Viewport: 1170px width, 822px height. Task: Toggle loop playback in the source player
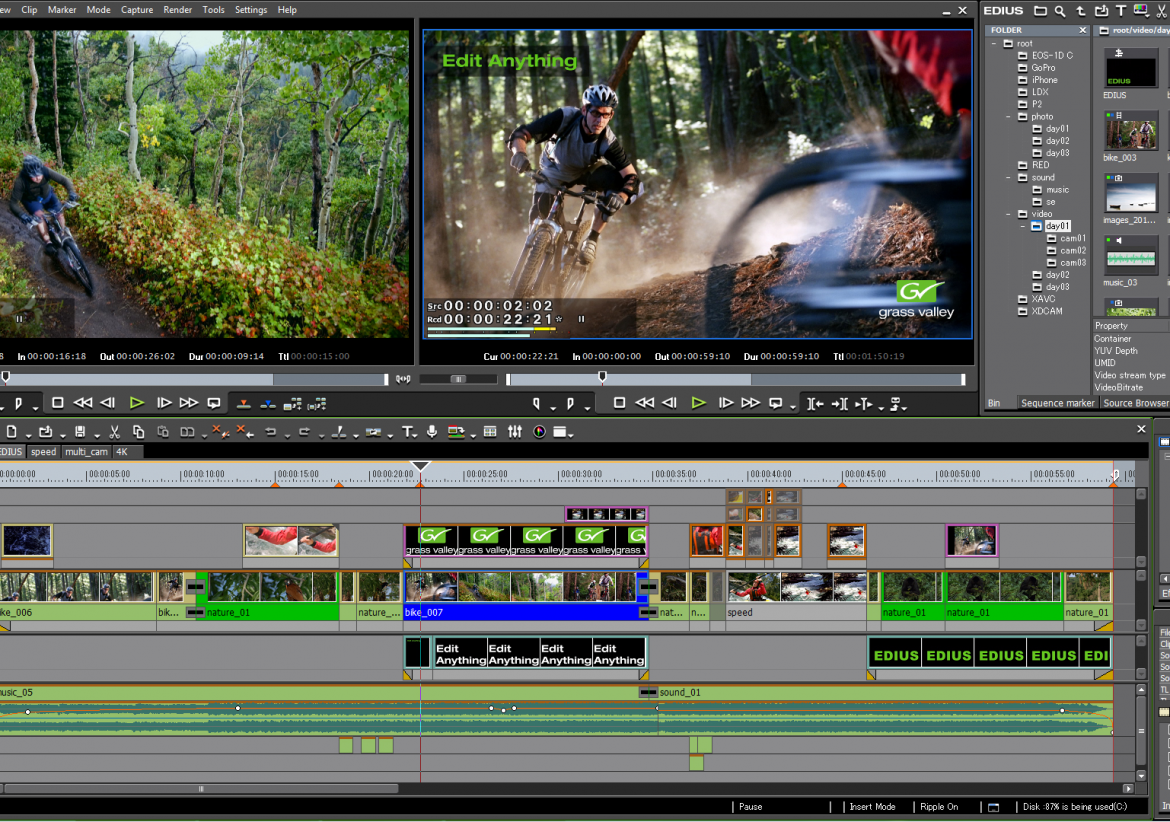click(214, 403)
